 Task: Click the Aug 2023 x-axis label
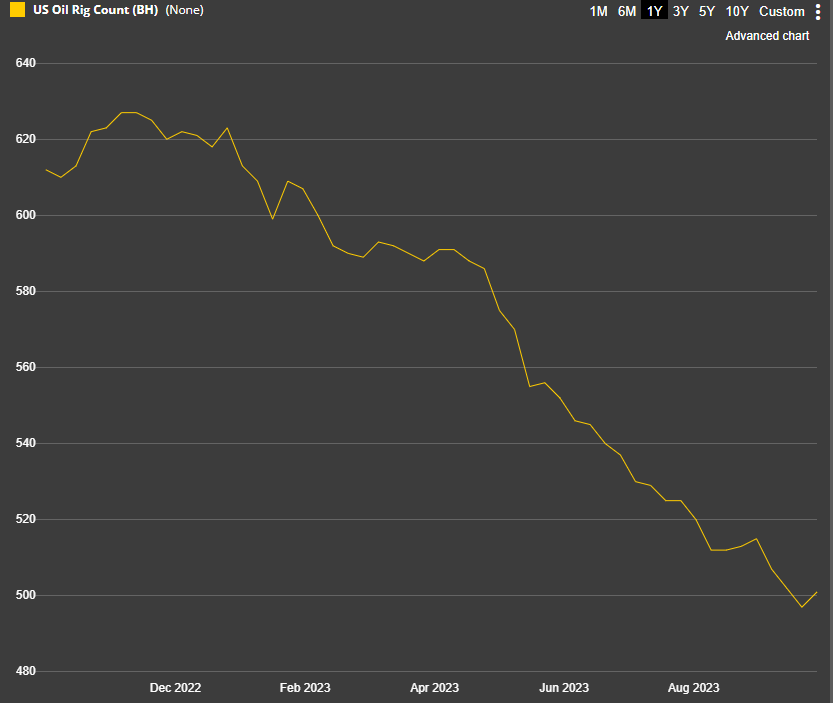click(x=693, y=688)
